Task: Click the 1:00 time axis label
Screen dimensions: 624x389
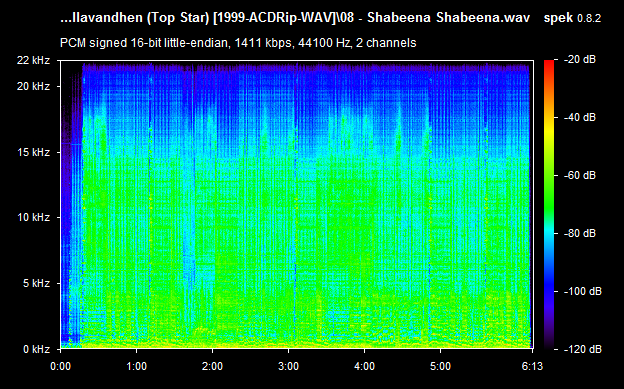Action: point(136,366)
